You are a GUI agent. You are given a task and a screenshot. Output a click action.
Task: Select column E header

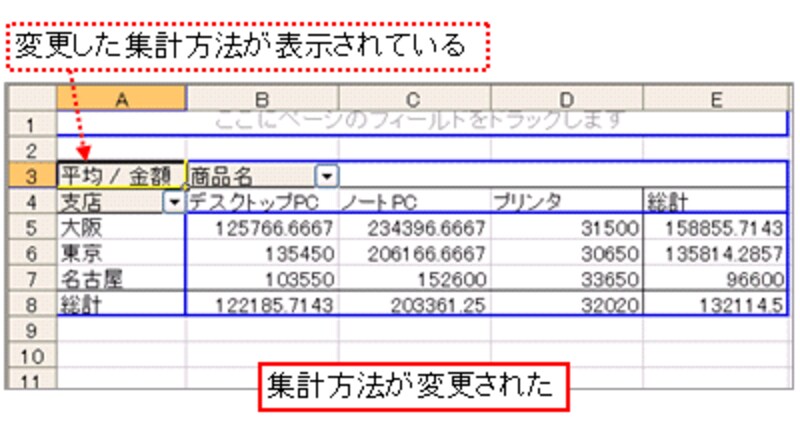716,98
